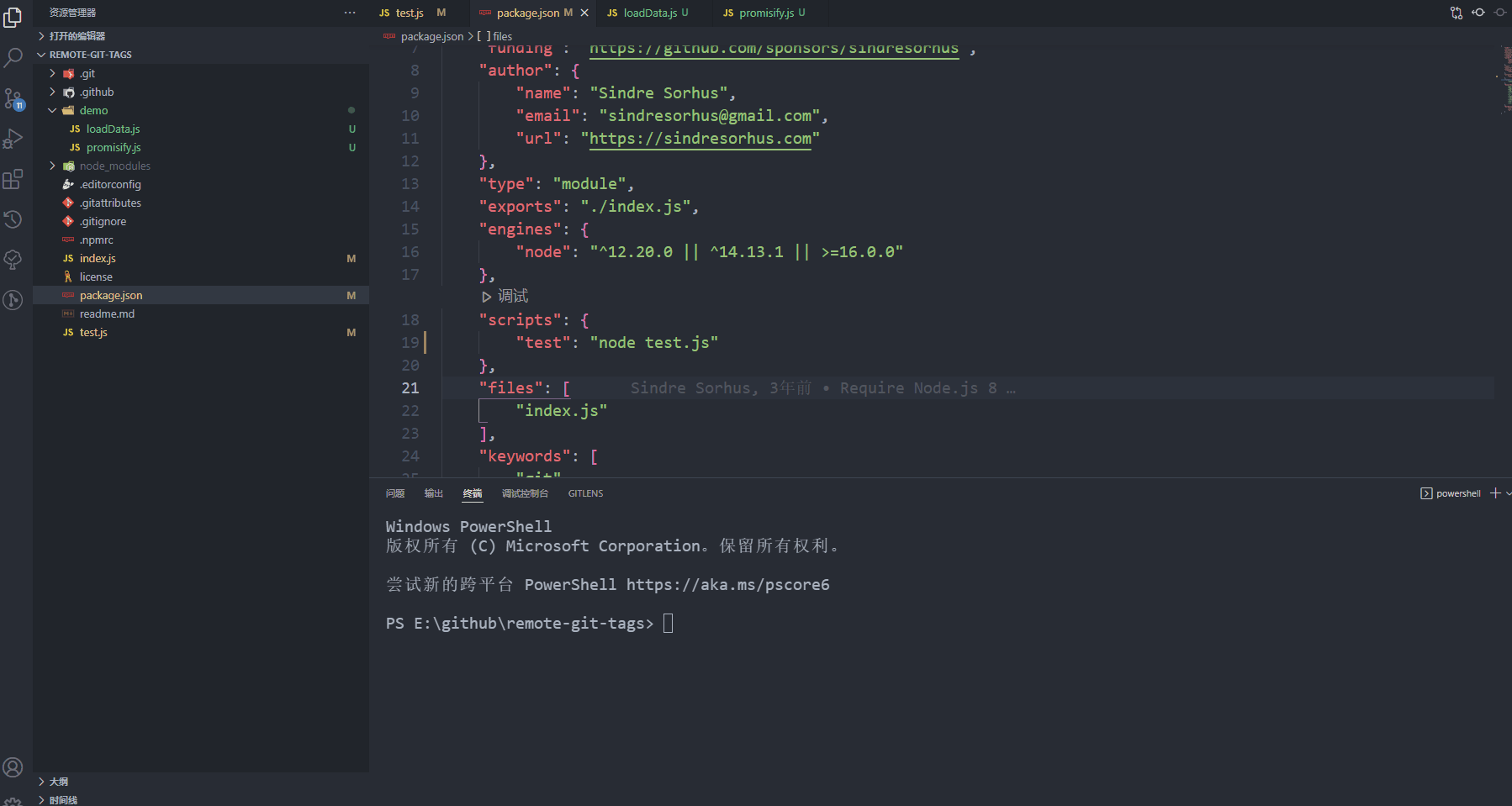Open the Manage settings gear icon
This screenshot has height=806, width=1512.
click(x=13, y=799)
